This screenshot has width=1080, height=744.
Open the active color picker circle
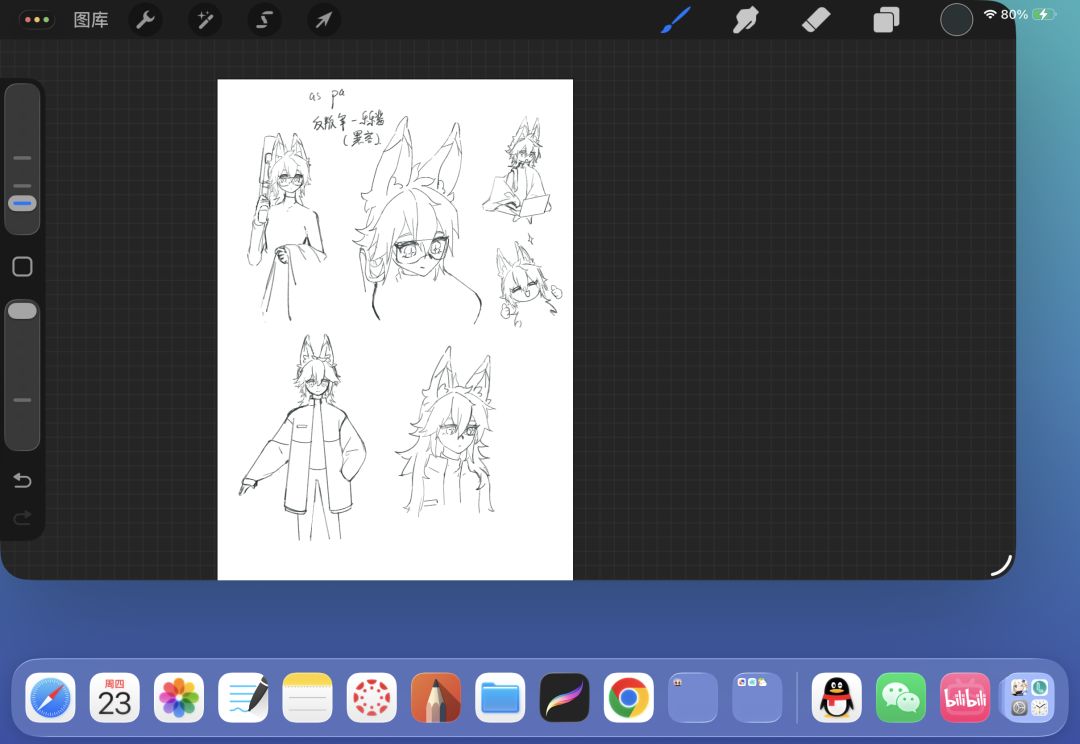(957, 19)
